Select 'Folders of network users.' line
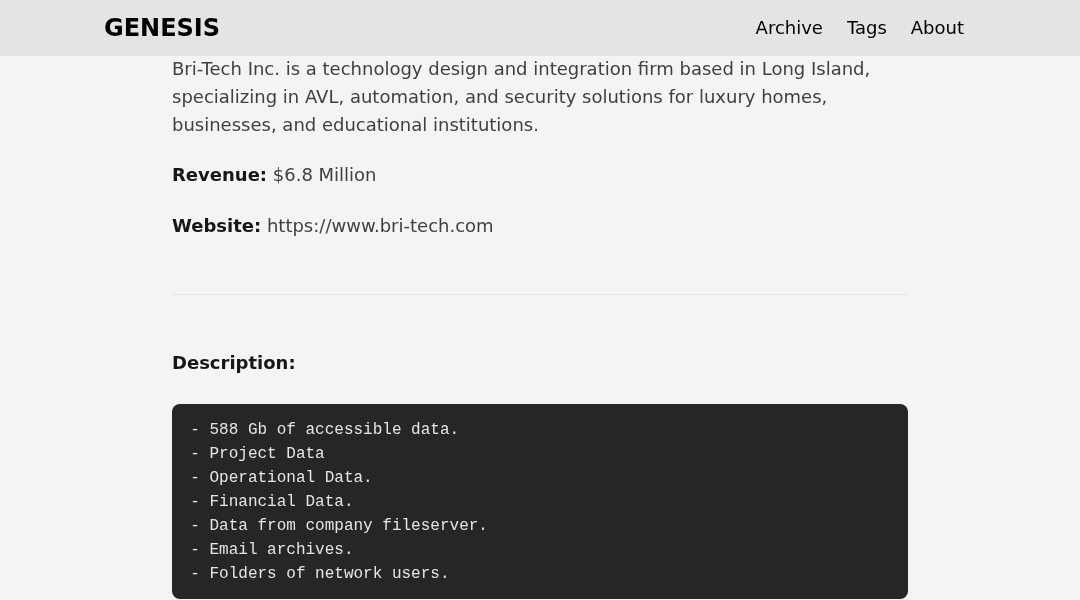The height and width of the screenshot is (600, 1080). [320, 573]
